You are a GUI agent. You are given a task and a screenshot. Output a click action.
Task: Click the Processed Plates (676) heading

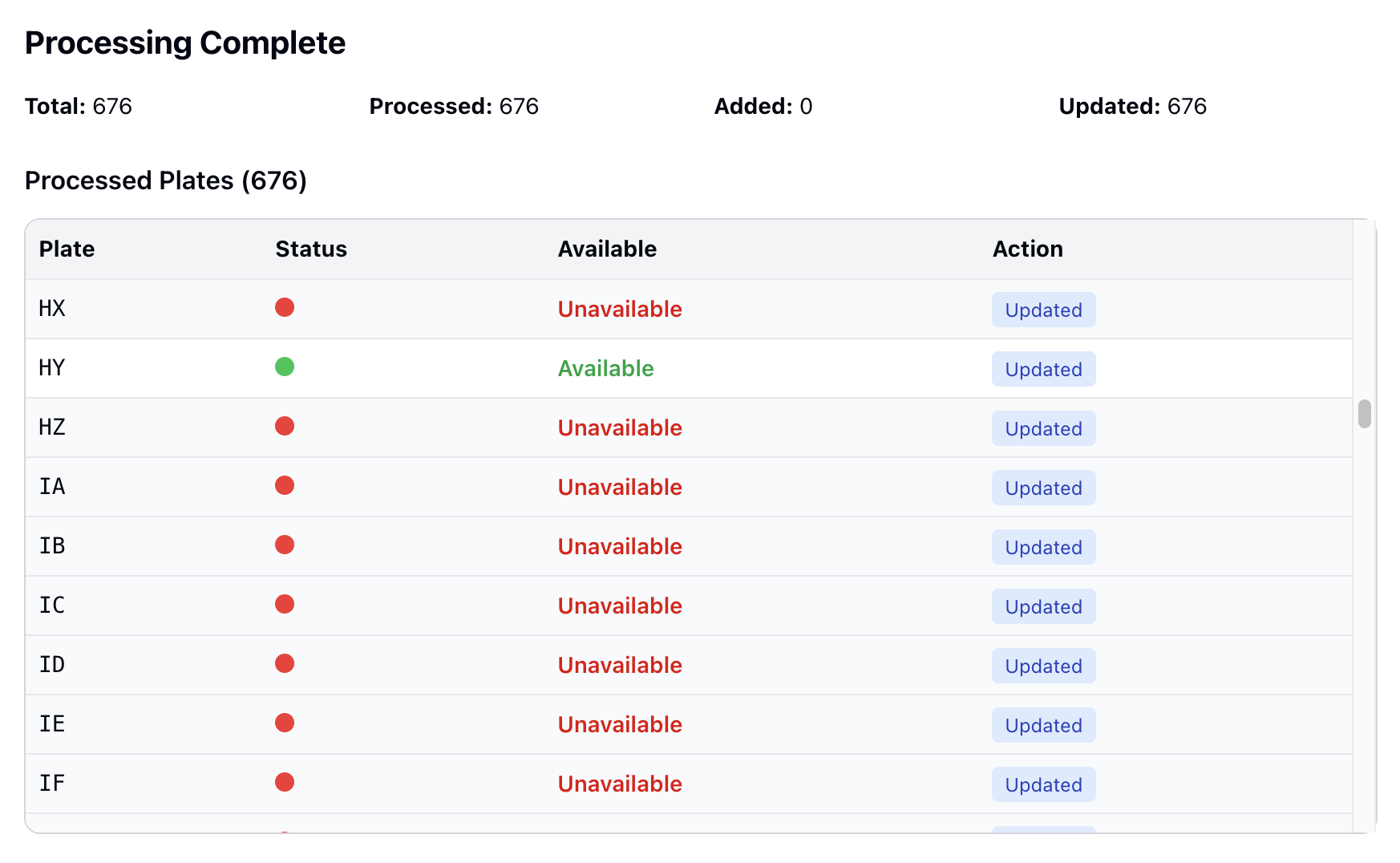pos(166,180)
